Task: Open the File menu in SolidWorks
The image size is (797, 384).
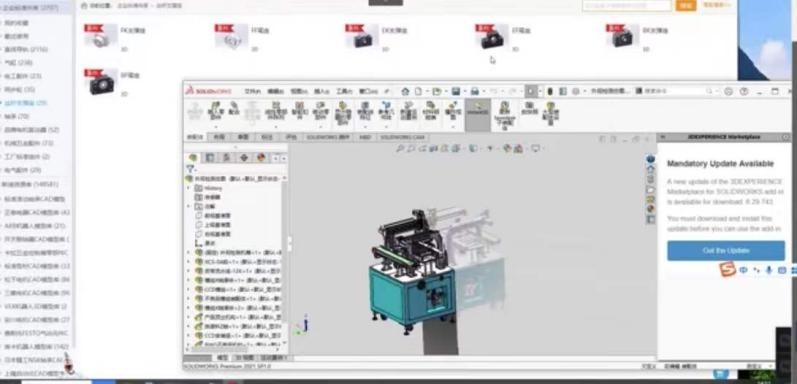Action: click(252, 92)
